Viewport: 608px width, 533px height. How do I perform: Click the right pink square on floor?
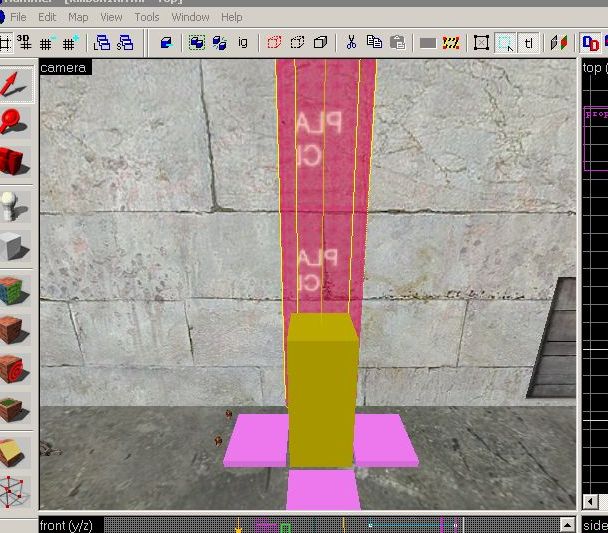click(x=385, y=439)
